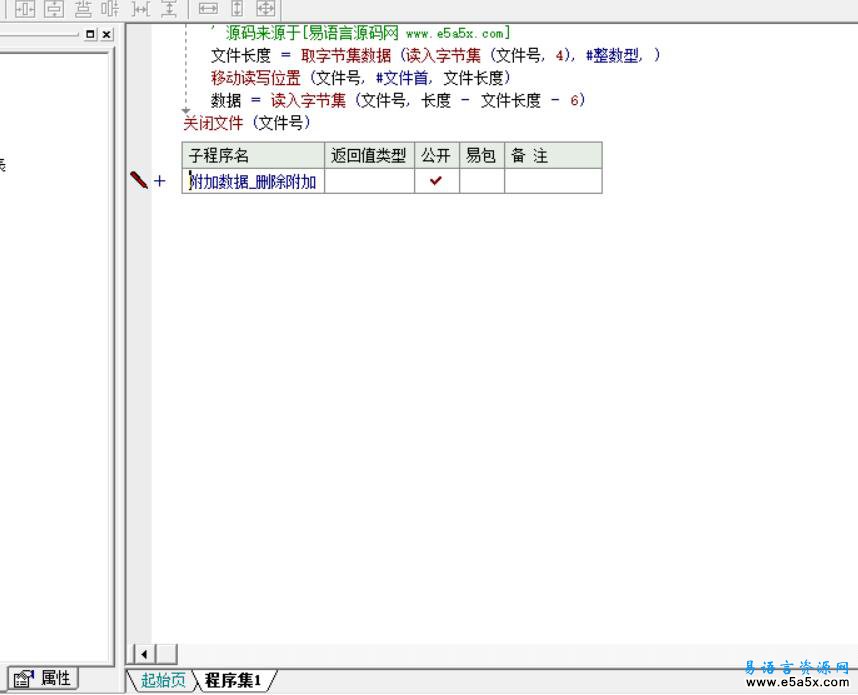Switch to the 程序集1 tab
The image size is (858, 695).
click(233, 680)
